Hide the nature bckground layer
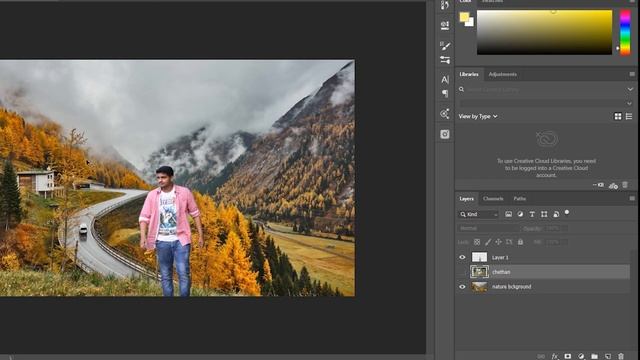The width and height of the screenshot is (640, 360). coord(462,287)
